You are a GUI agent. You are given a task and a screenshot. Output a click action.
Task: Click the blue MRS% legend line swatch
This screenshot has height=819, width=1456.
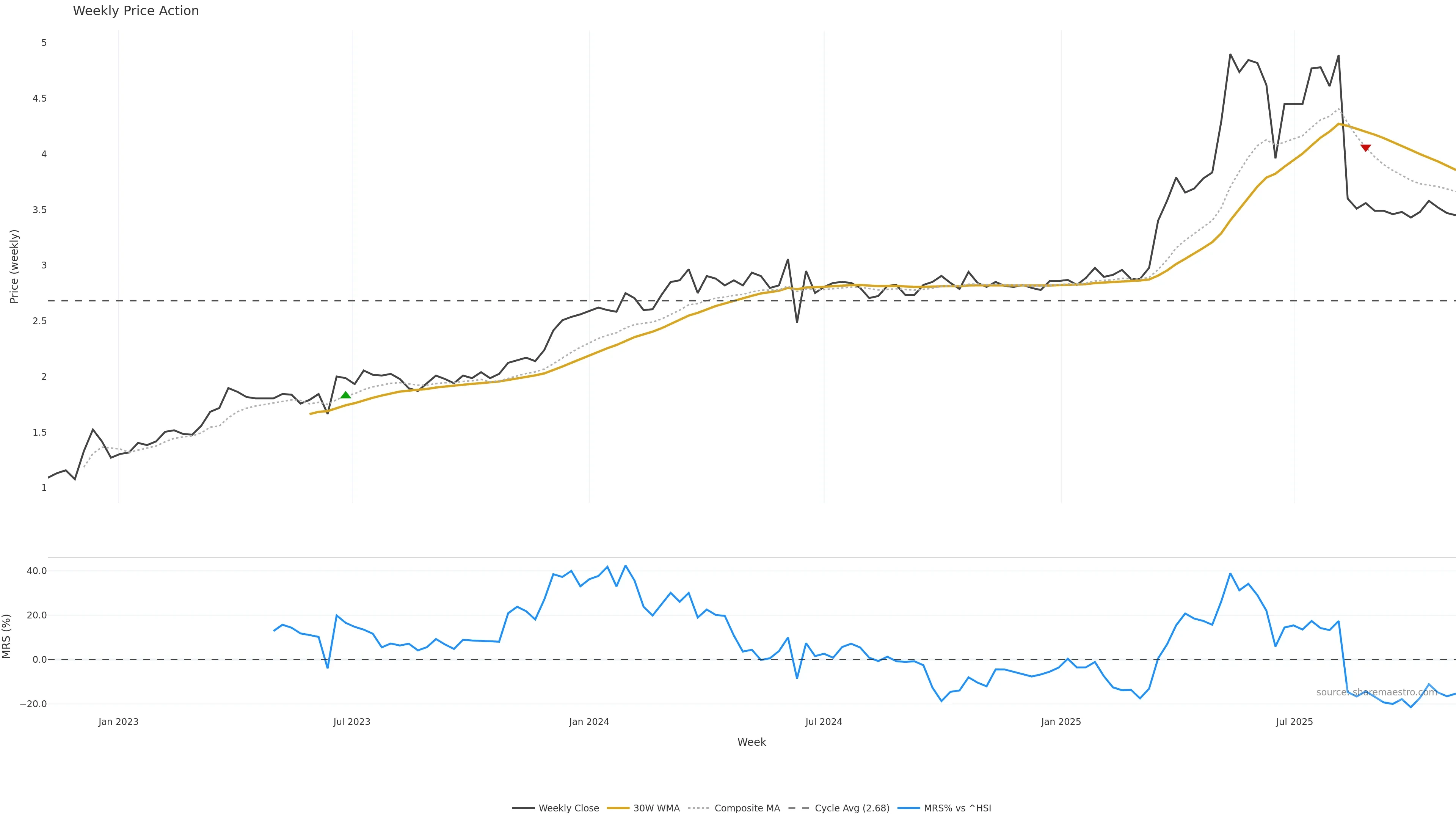click(908, 808)
